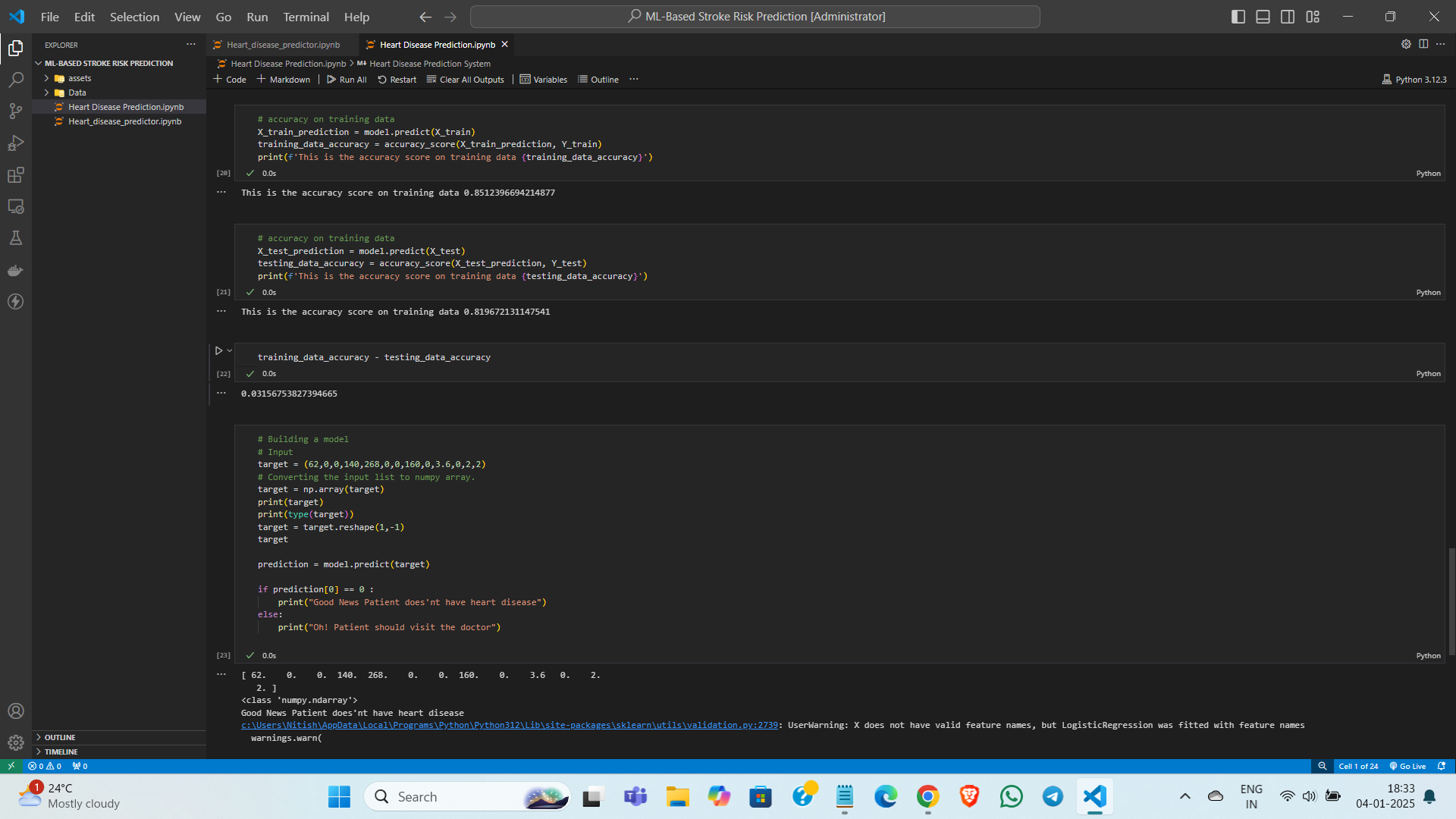1456x819 pixels.
Task: Open the Extensions view
Action: 16,175
